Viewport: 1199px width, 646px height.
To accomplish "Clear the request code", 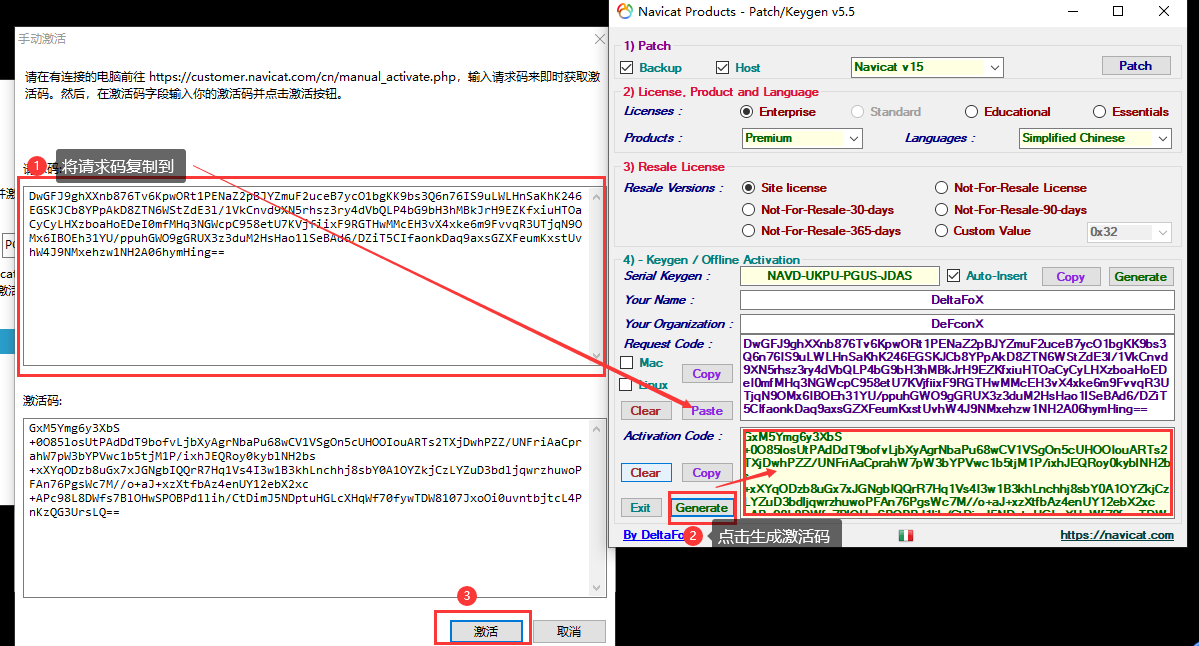I will click(645, 411).
